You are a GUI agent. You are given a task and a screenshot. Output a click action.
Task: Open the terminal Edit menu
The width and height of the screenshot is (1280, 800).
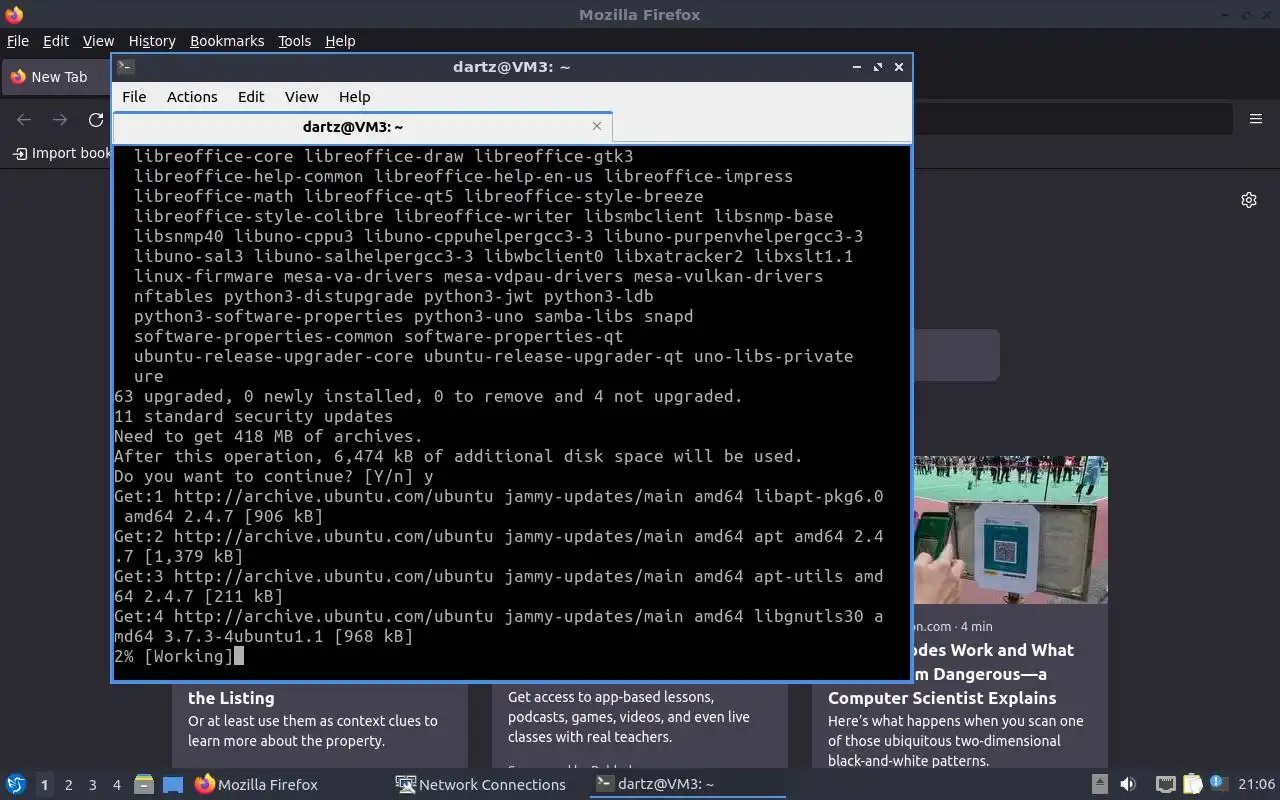point(251,97)
